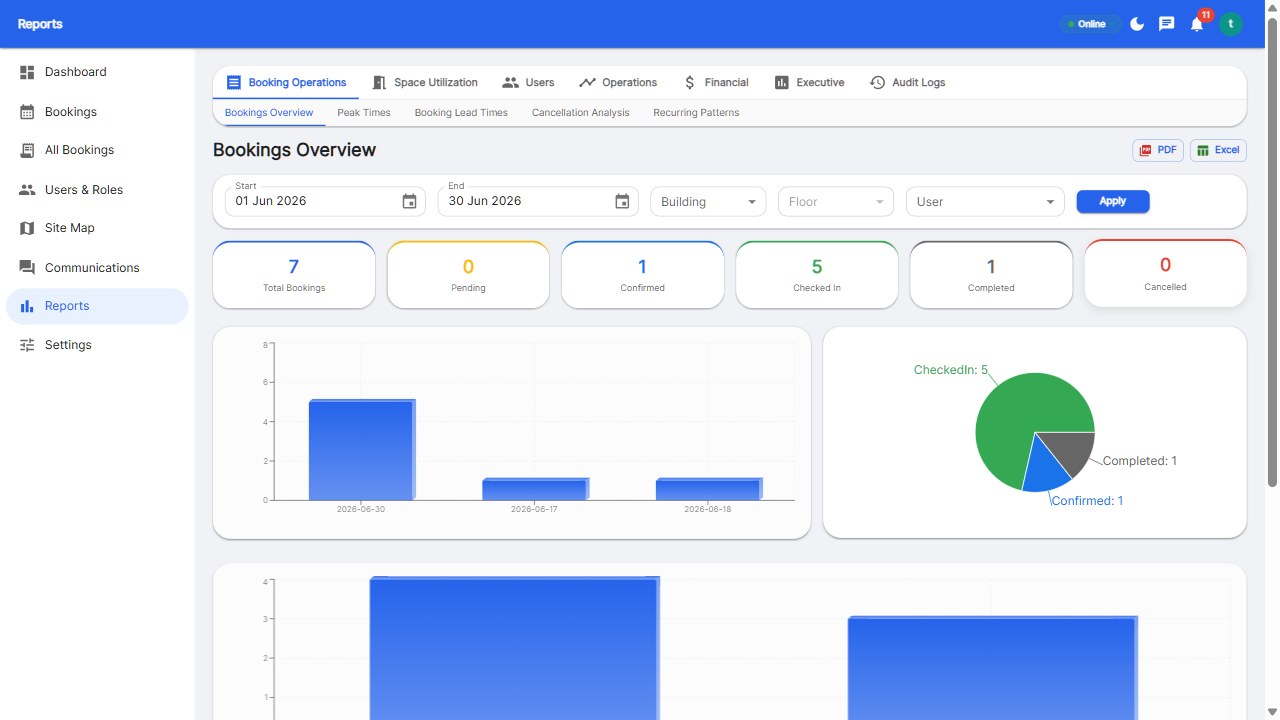Image resolution: width=1280 pixels, height=720 pixels.
Task: Click the Dashboard grid icon
Action: 27,72
